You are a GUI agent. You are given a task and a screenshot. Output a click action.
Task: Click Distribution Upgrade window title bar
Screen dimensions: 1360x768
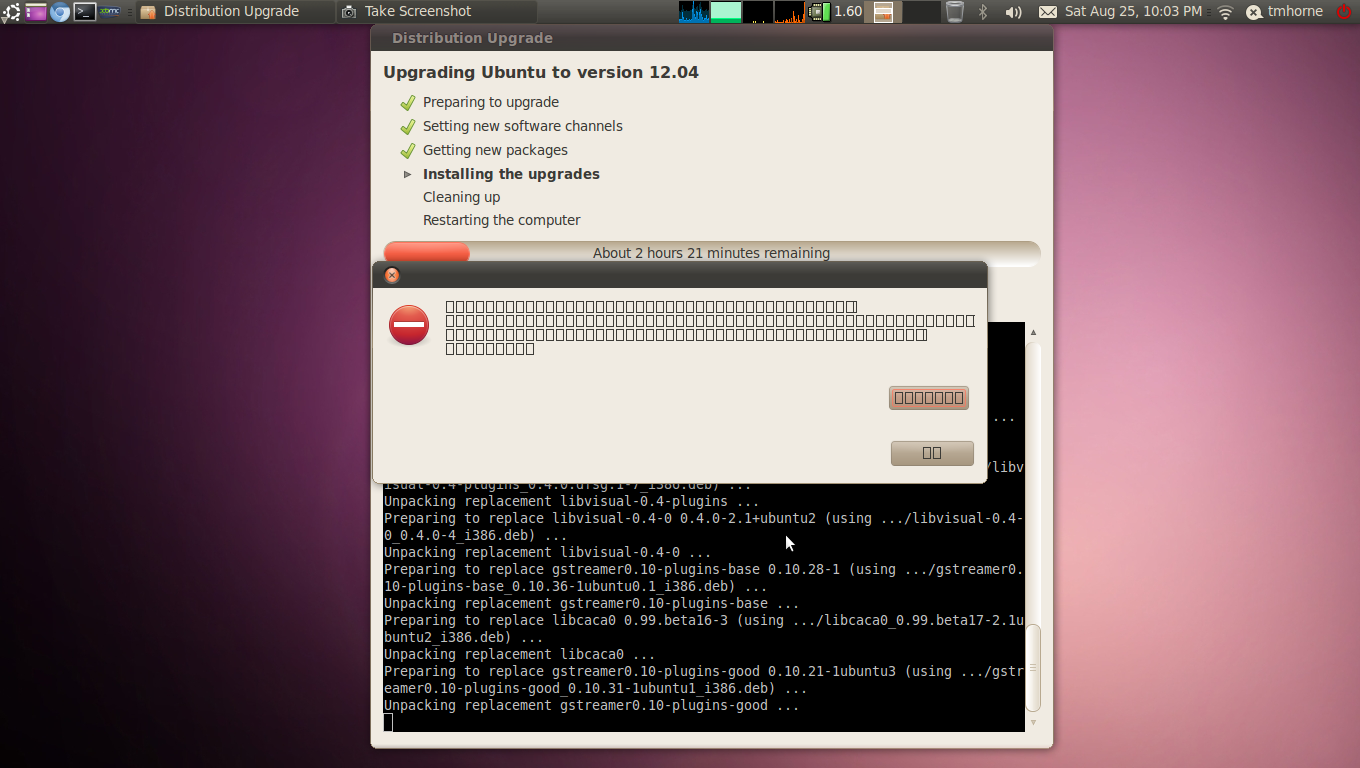pyautogui.click(x=712, y=38)
